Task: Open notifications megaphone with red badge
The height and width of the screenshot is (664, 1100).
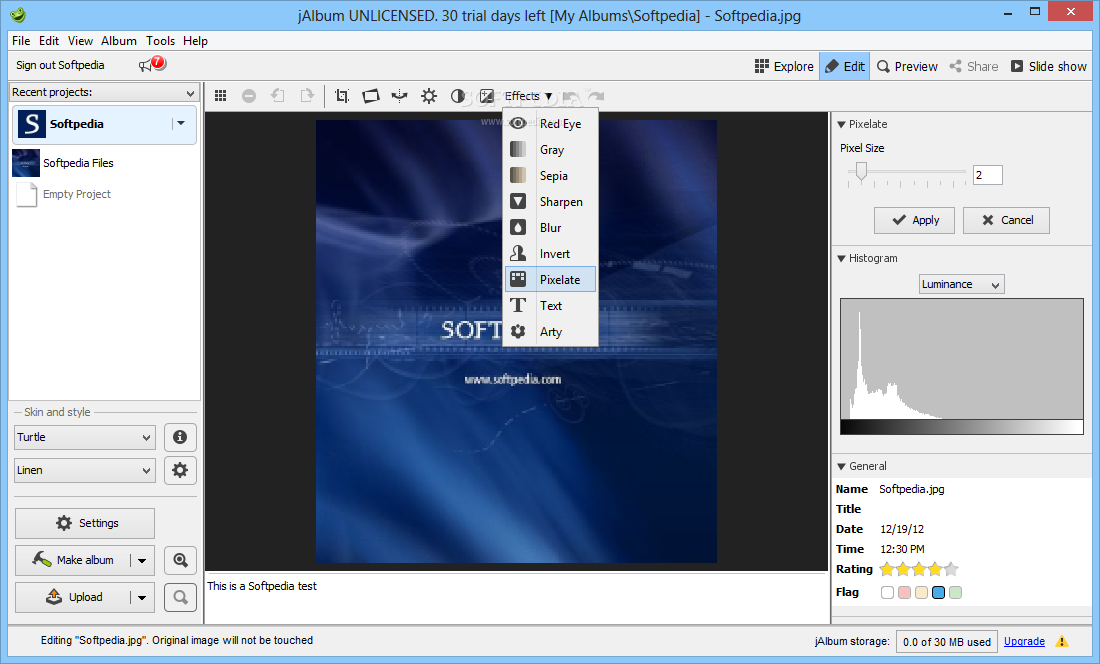Action: 152,64
